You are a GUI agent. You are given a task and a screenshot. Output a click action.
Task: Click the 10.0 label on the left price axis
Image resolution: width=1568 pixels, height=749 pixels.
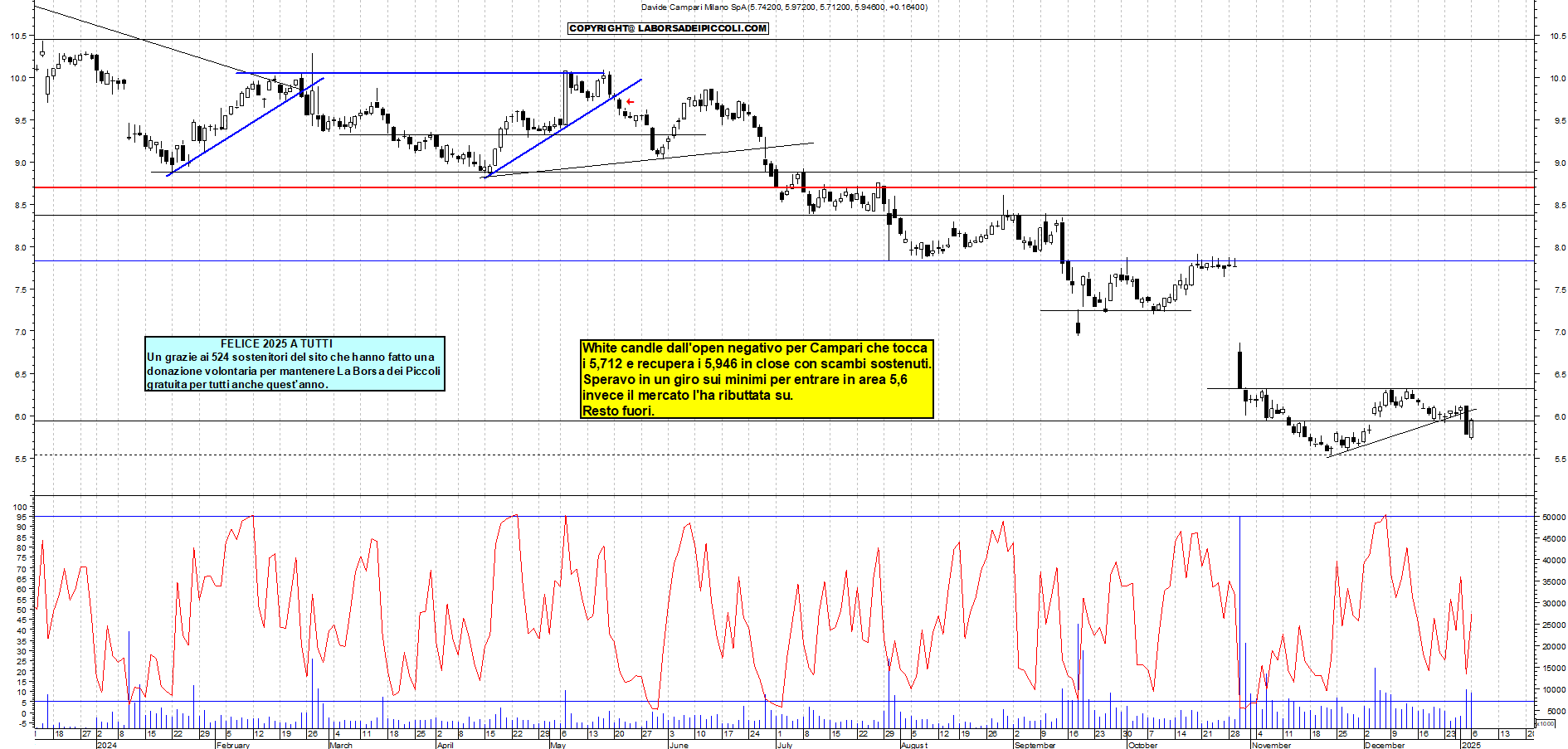pos(18,78)
